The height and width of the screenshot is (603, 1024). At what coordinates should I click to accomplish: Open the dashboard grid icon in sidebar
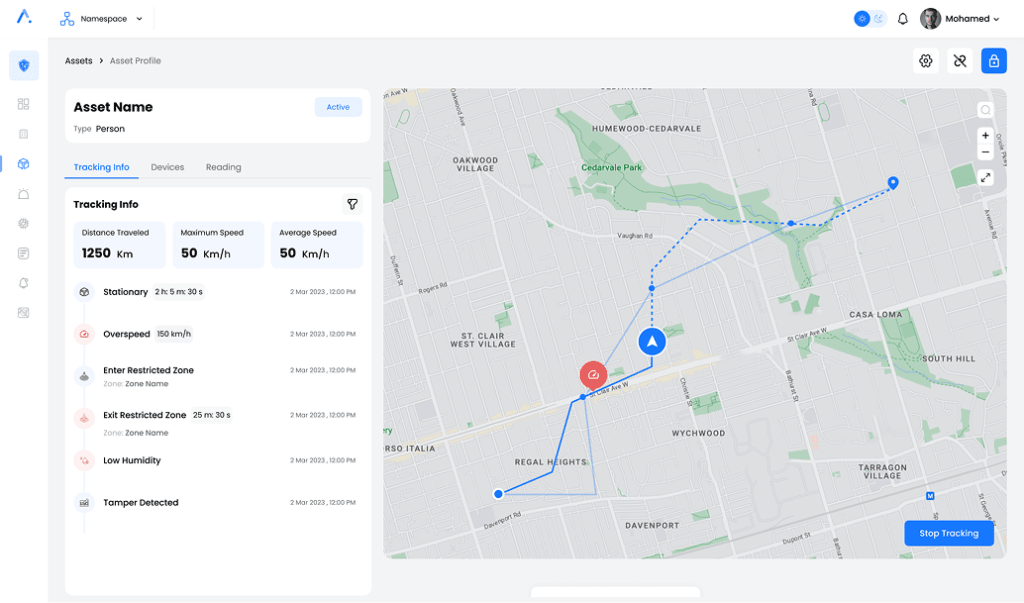pos(24,104)
